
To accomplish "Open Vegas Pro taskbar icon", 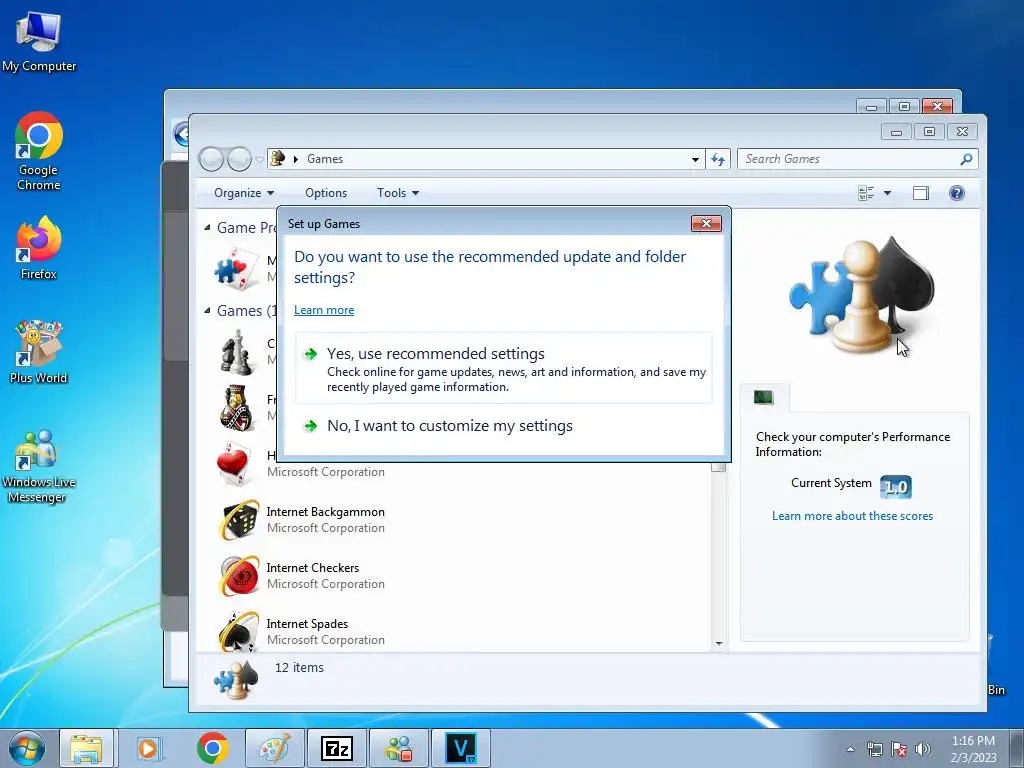I will 461,748.
